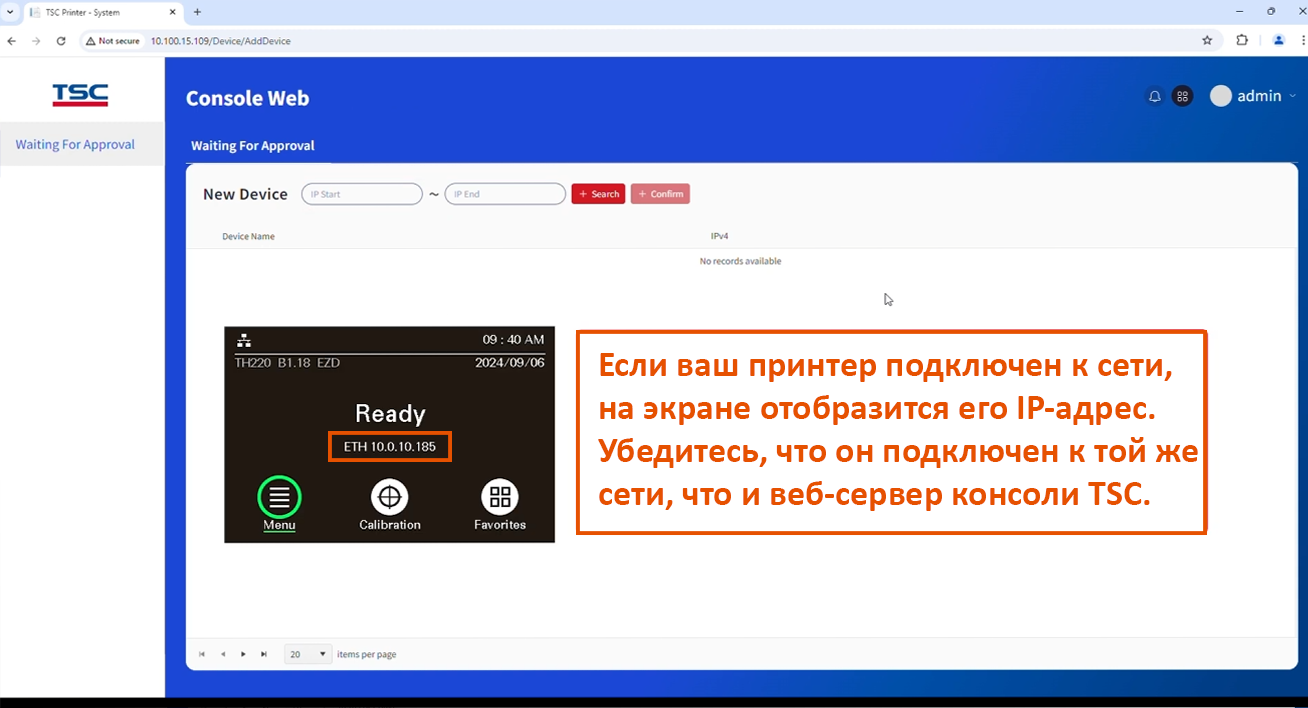Click the browser back arrow
The image size is (1308, 708).
(x=12, y=41)
